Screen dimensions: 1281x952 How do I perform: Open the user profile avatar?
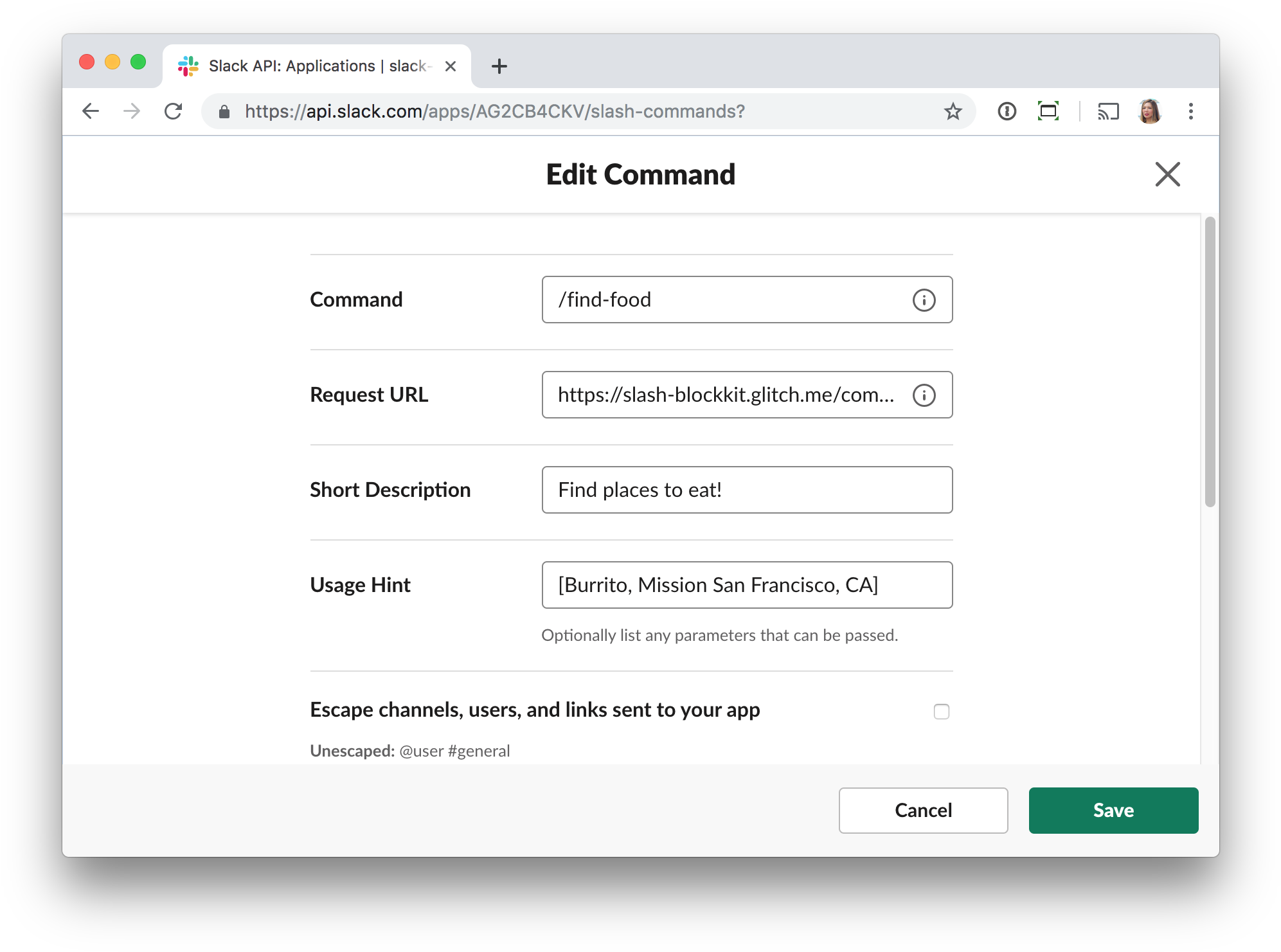click(1149, 112)
